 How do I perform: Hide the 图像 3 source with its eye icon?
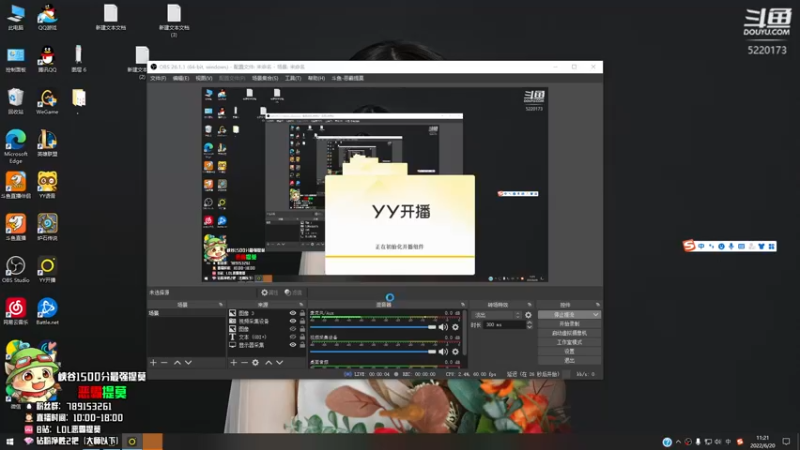[x=293, y=313]
